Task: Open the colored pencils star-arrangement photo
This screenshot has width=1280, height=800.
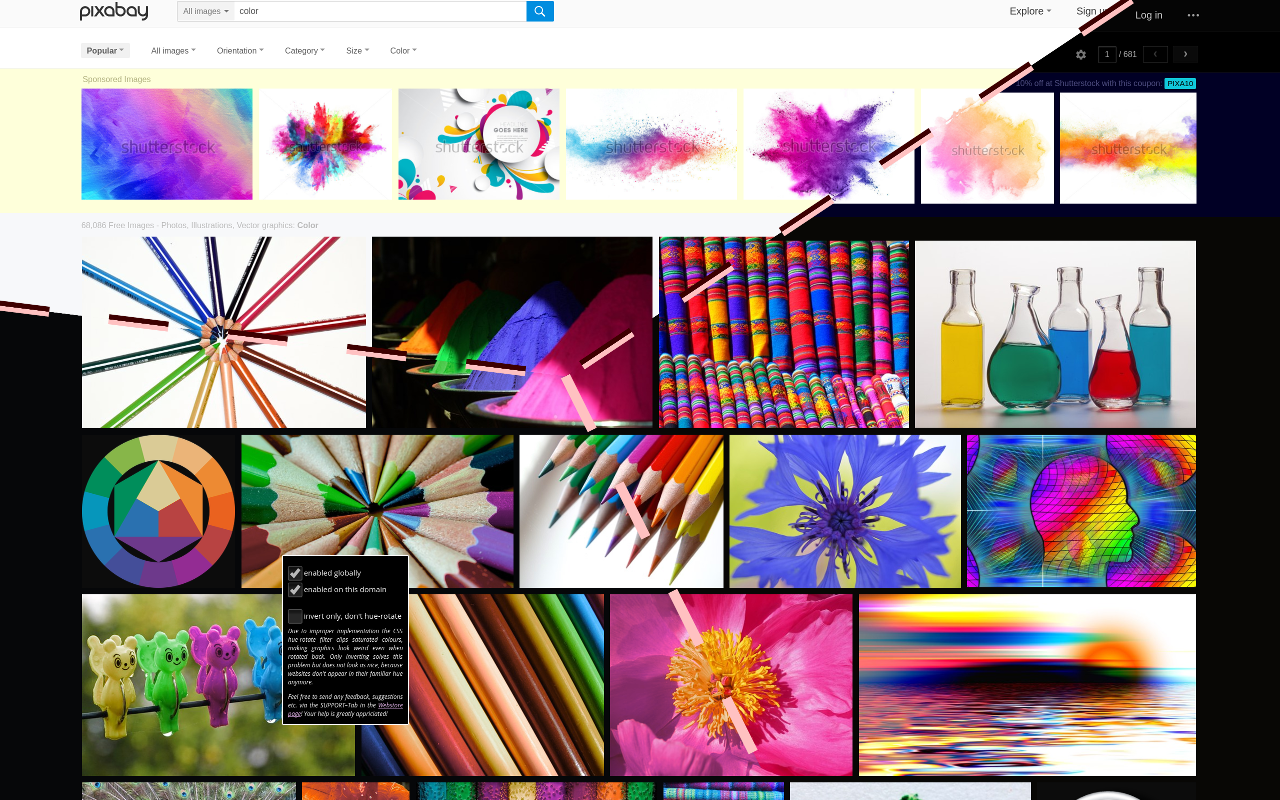Action: tap(224, 332)
